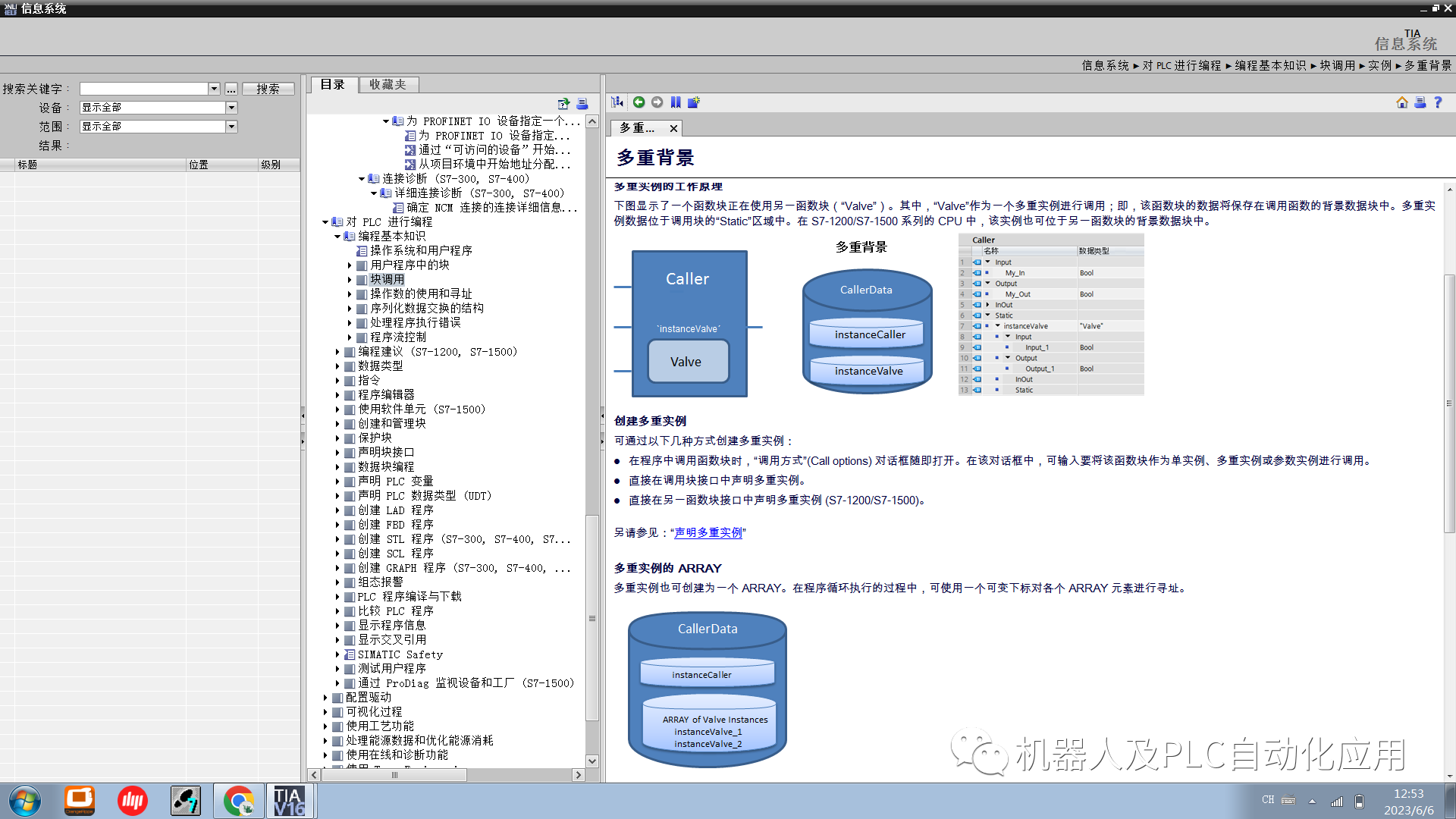Go back with the green arrow
Viewport: 1456px width, 819px height.
click(x=639, y=102)
